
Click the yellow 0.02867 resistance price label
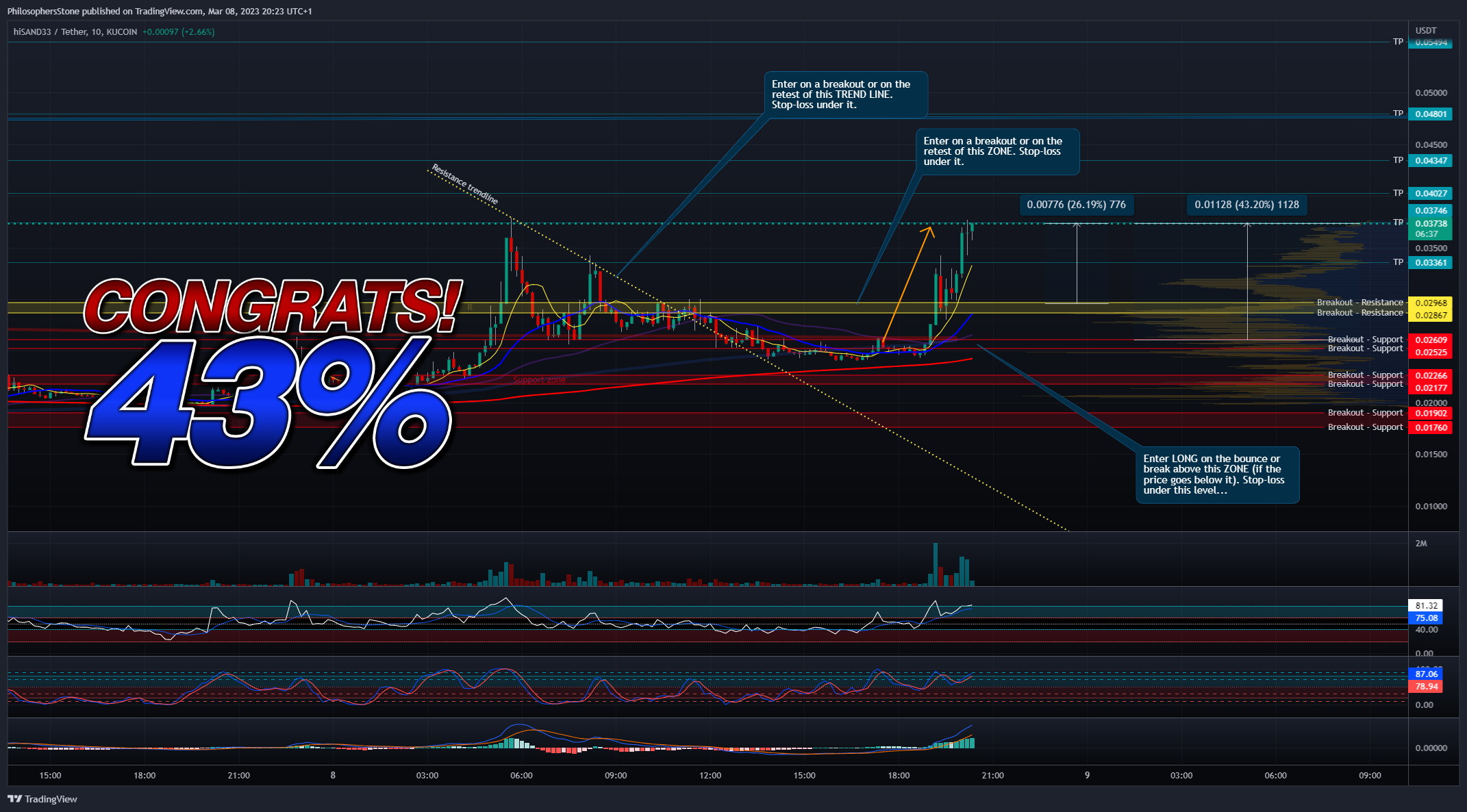1431,316
